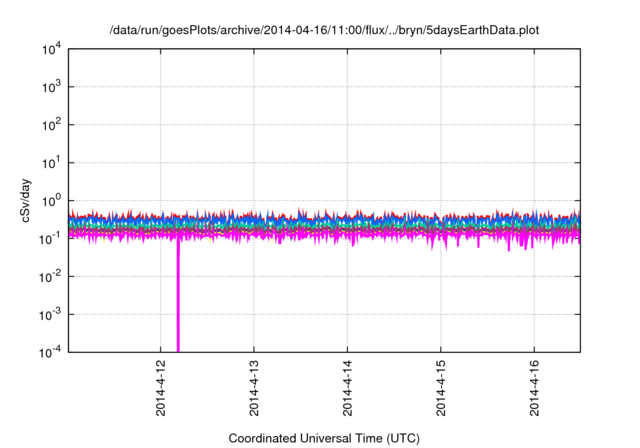Click the Coordinated Universal Time (UTC) label
This screenshot has height=448, width=640.
tap(324, 439)
